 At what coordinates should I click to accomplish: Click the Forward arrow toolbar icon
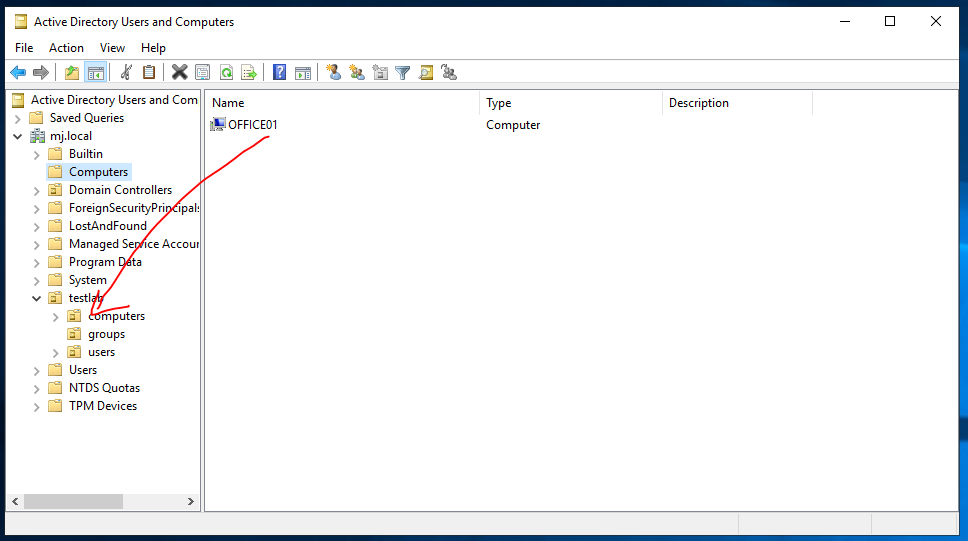tap(41, 73)
